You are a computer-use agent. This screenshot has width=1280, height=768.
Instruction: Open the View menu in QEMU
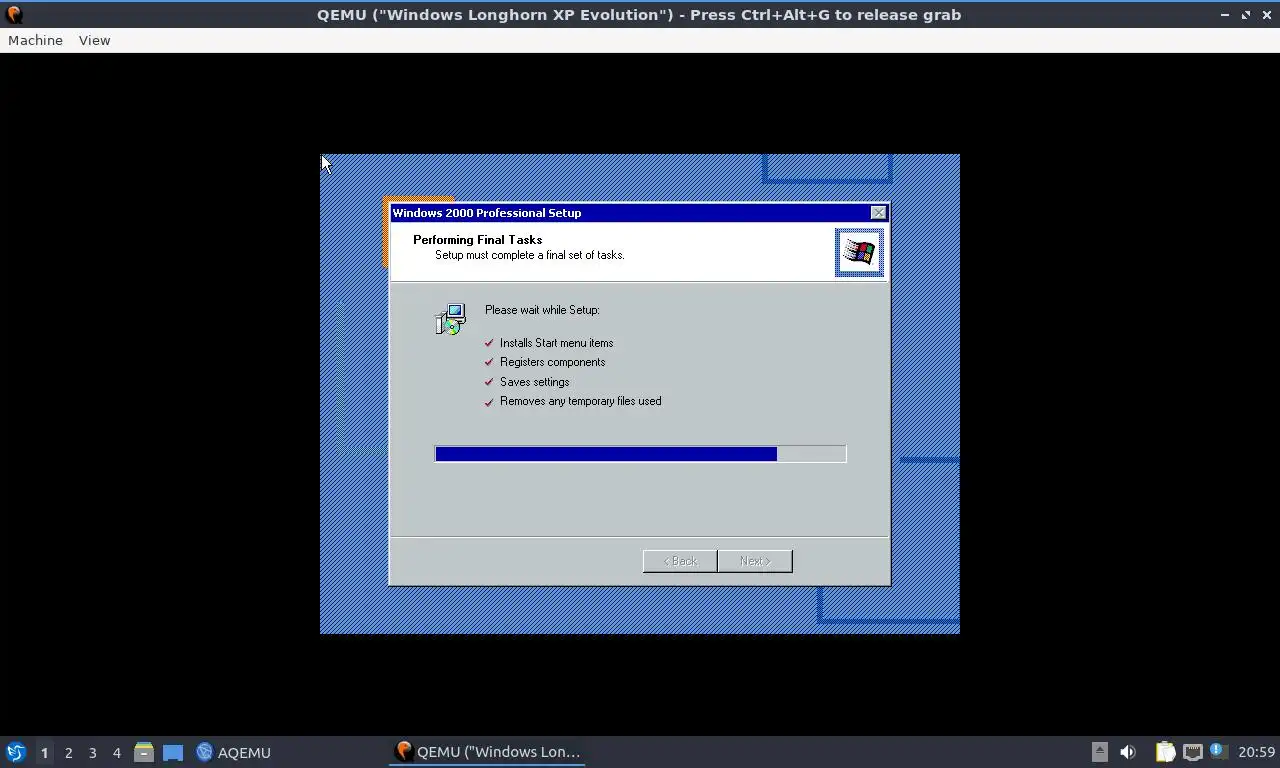point(94,40)
